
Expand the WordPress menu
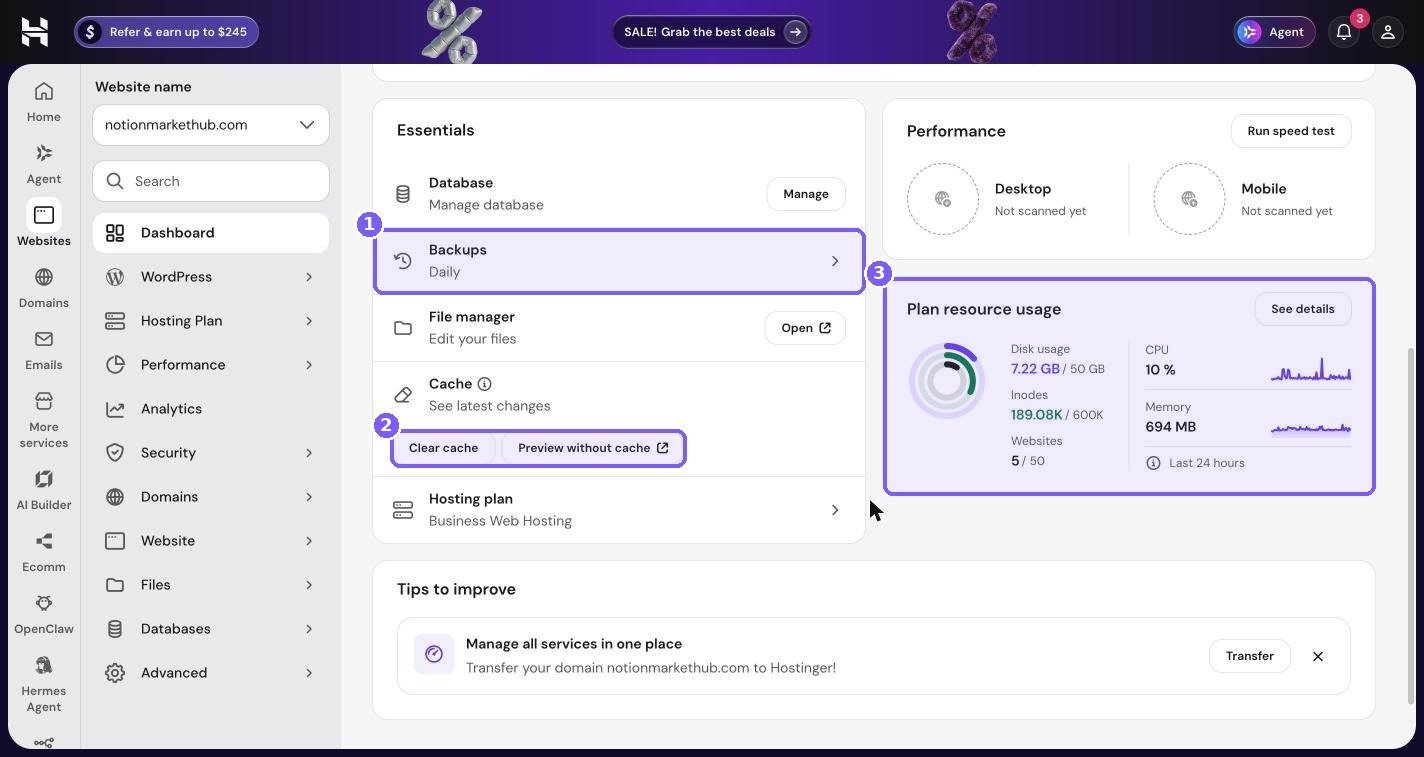(x=211, y=277)
